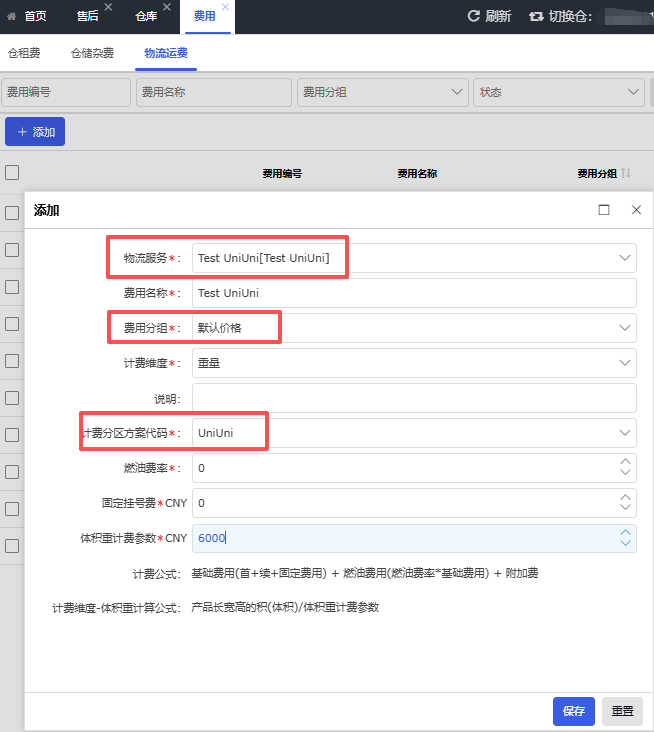Switch to the 仓租费 tab
The image size is (654, 732).
click(22, 53)
